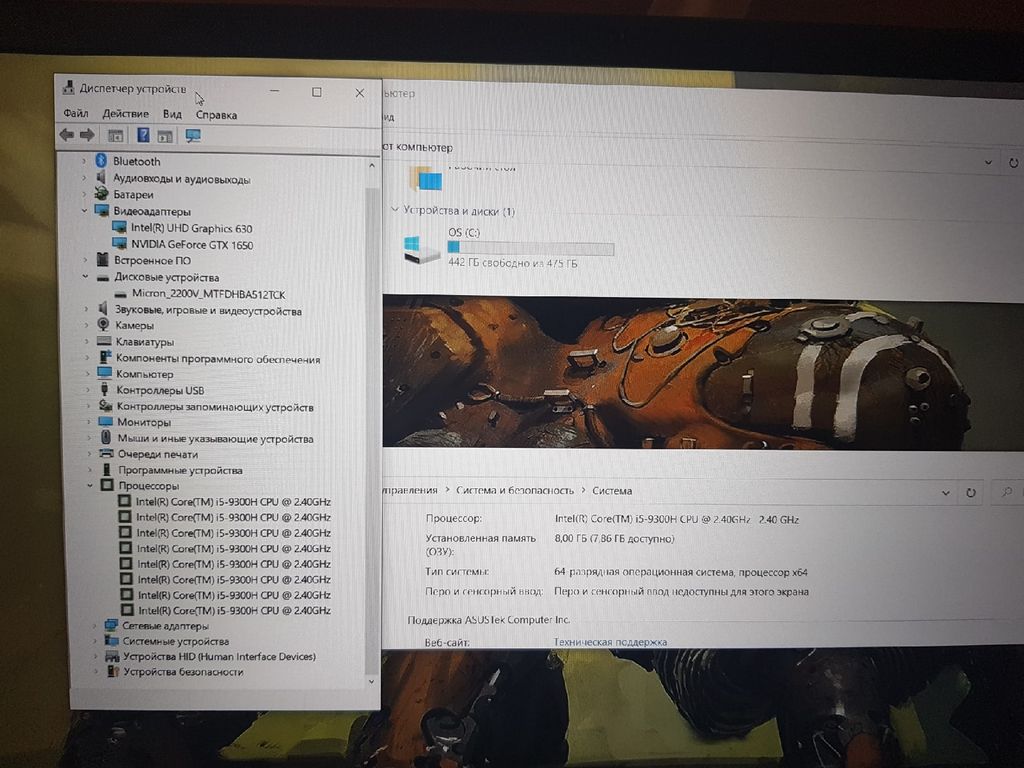Screen dimensions: 1024x768
Task: Click the OS (C:) drive icon in Explorer
Action: [x=421, y=250]
